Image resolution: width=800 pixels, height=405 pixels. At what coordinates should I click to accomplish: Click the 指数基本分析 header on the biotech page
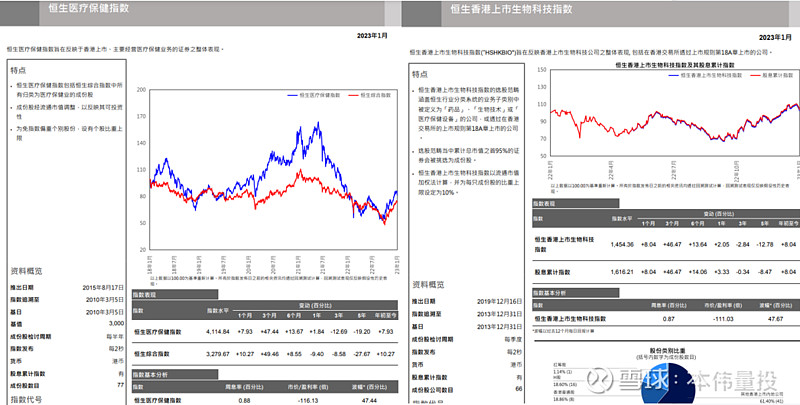point(576,293)
